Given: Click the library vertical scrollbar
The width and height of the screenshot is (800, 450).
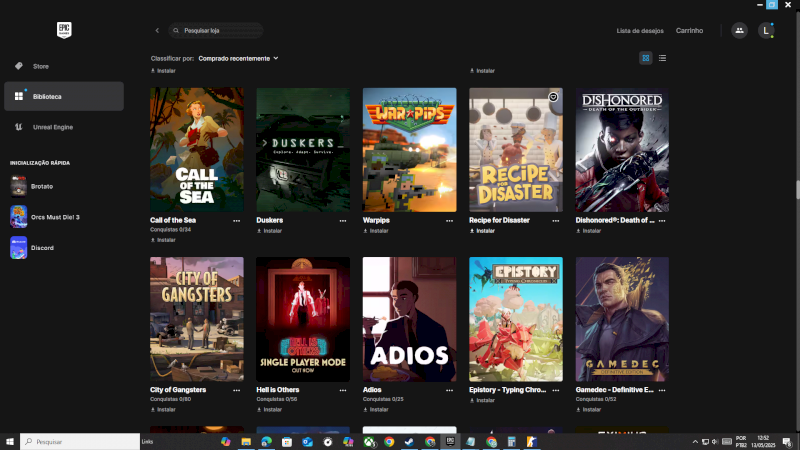Looking at the screenshot, I should (796, 188).
